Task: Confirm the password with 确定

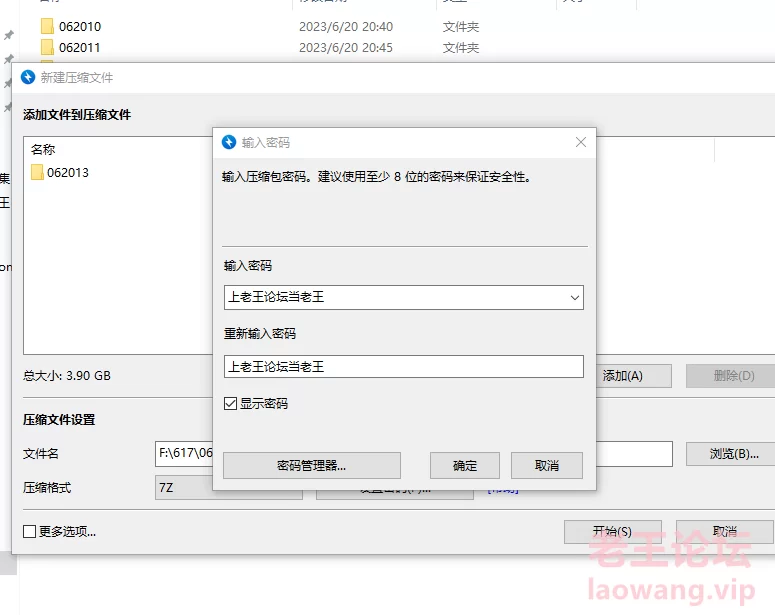Action: pos(465,465)
